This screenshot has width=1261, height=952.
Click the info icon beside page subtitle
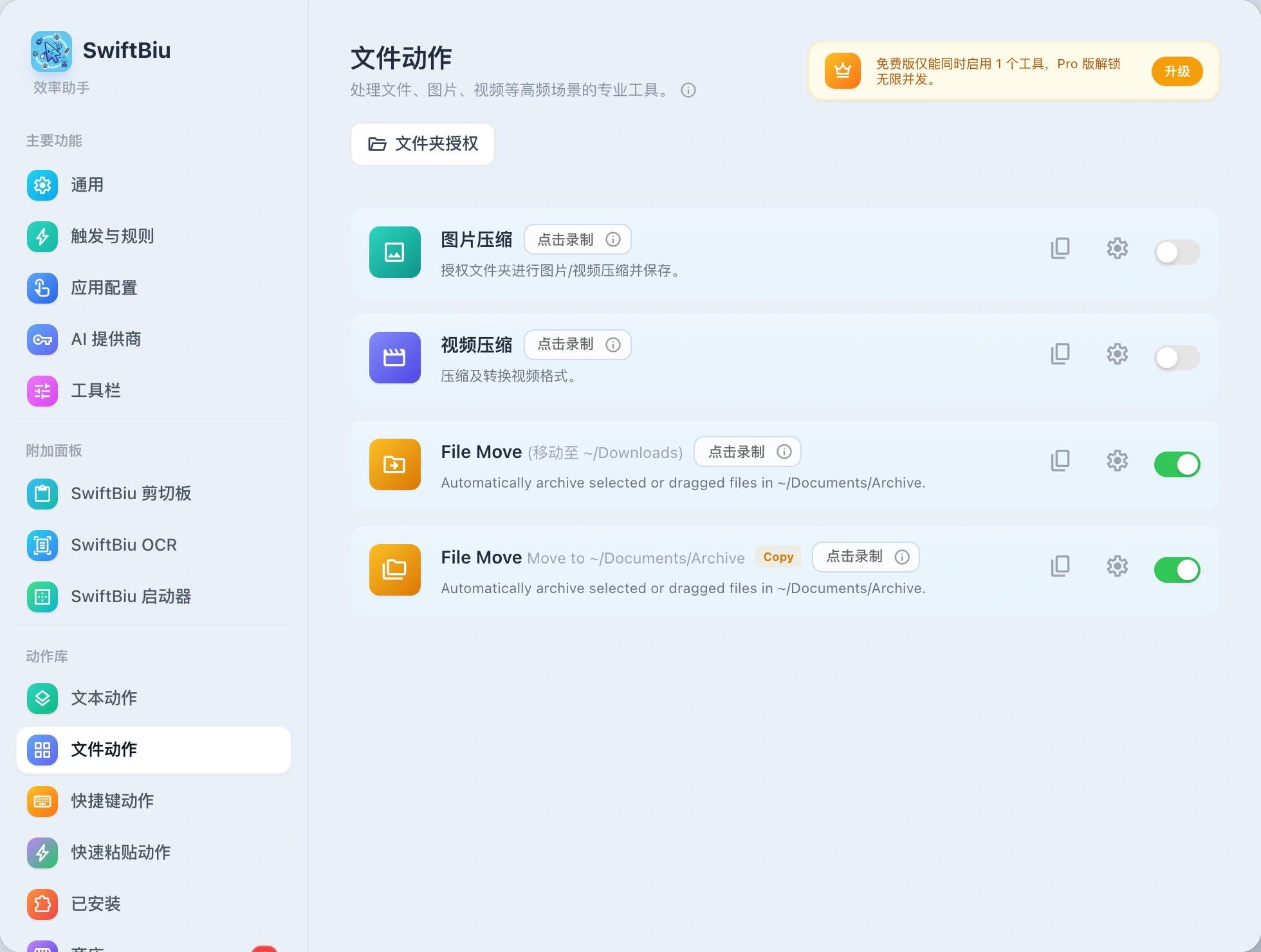point(688,90)
